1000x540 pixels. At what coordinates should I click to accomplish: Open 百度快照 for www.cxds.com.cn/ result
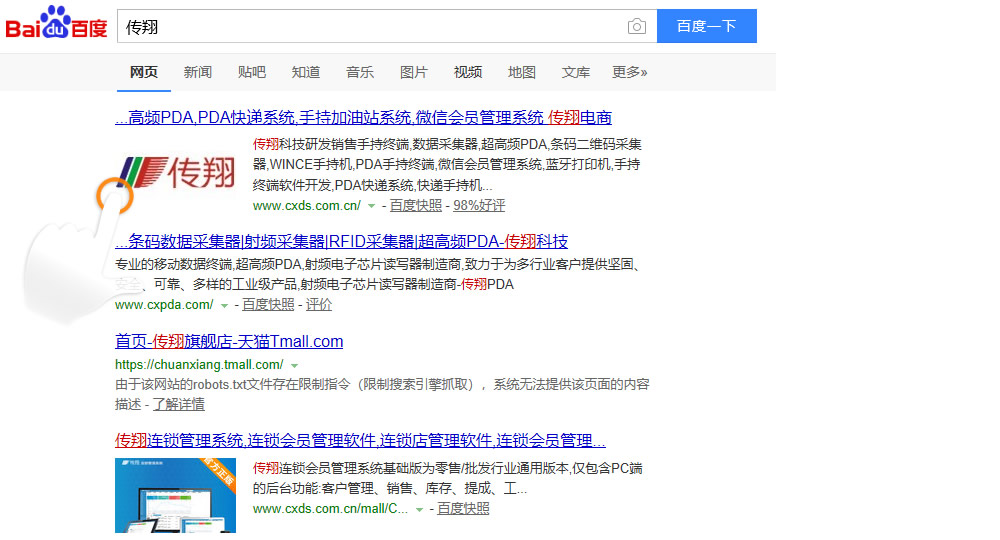[416, 205]
